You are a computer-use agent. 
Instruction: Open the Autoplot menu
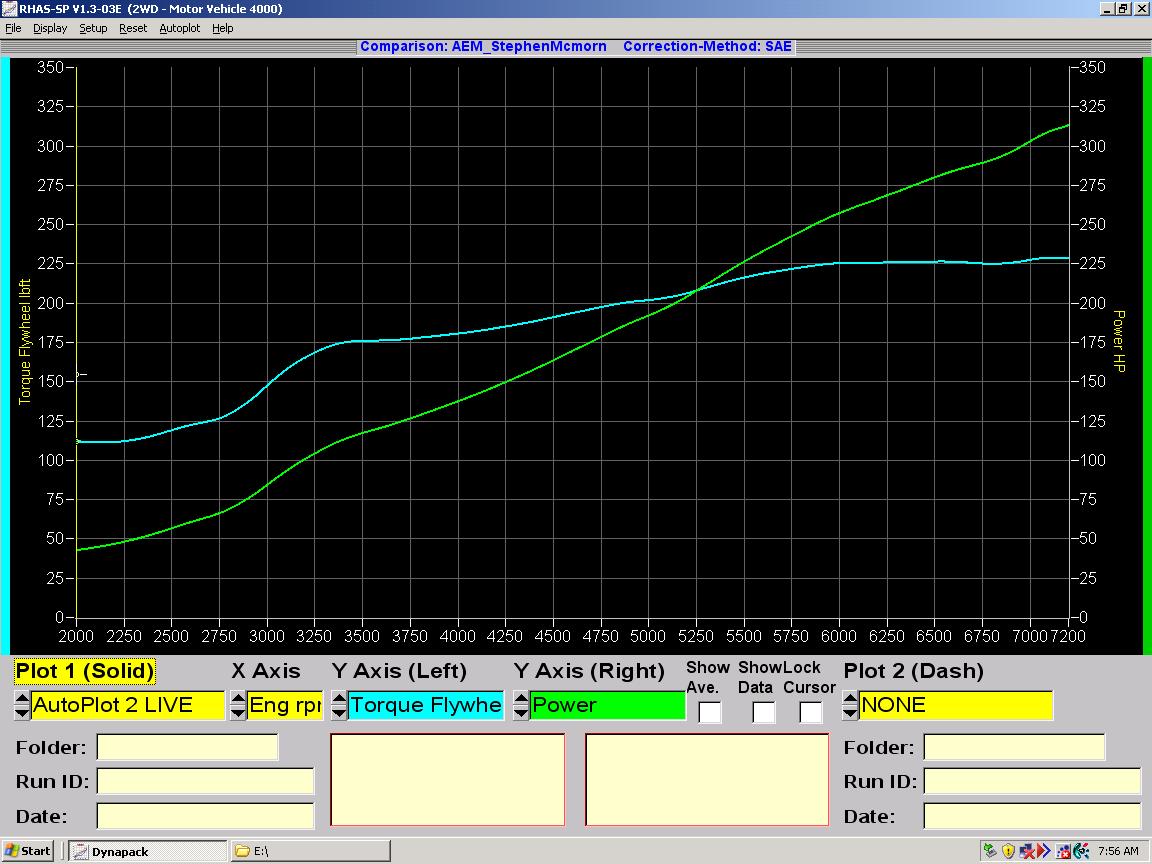[180, 28]
